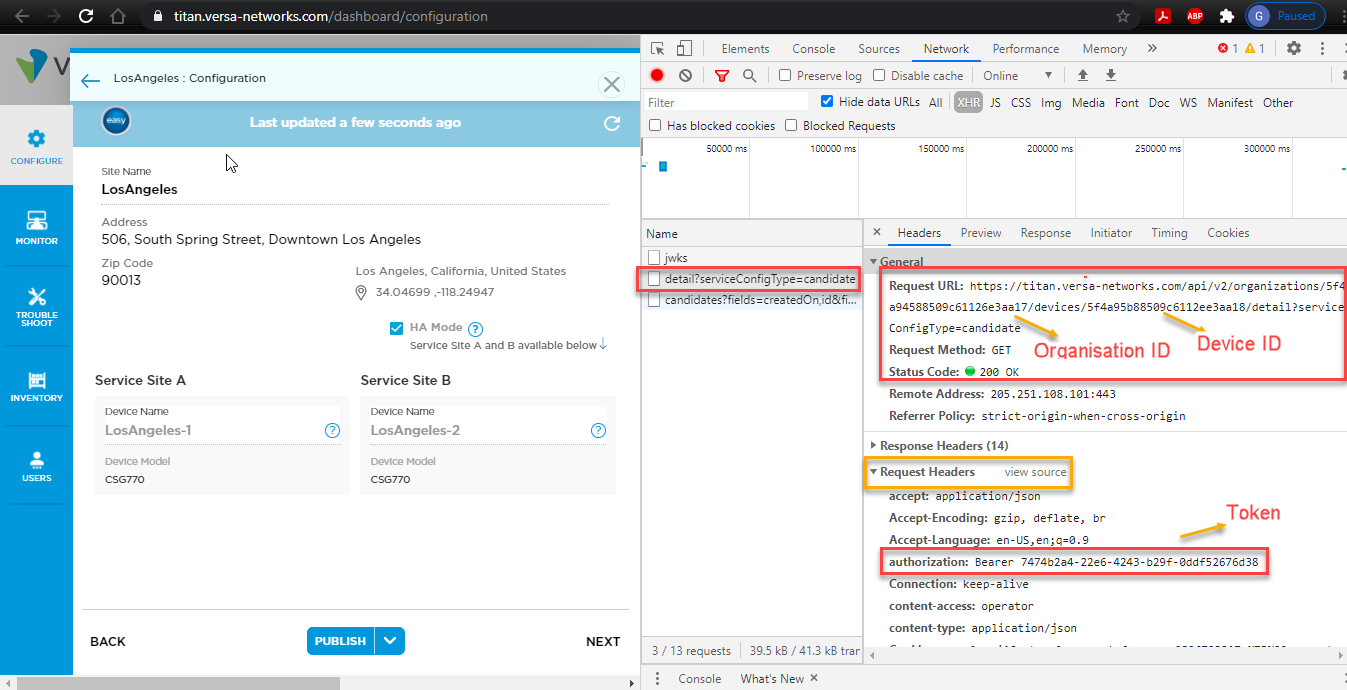Open the Monitor sidebar section
The image size is (1347, 690).
click(37, 227)
